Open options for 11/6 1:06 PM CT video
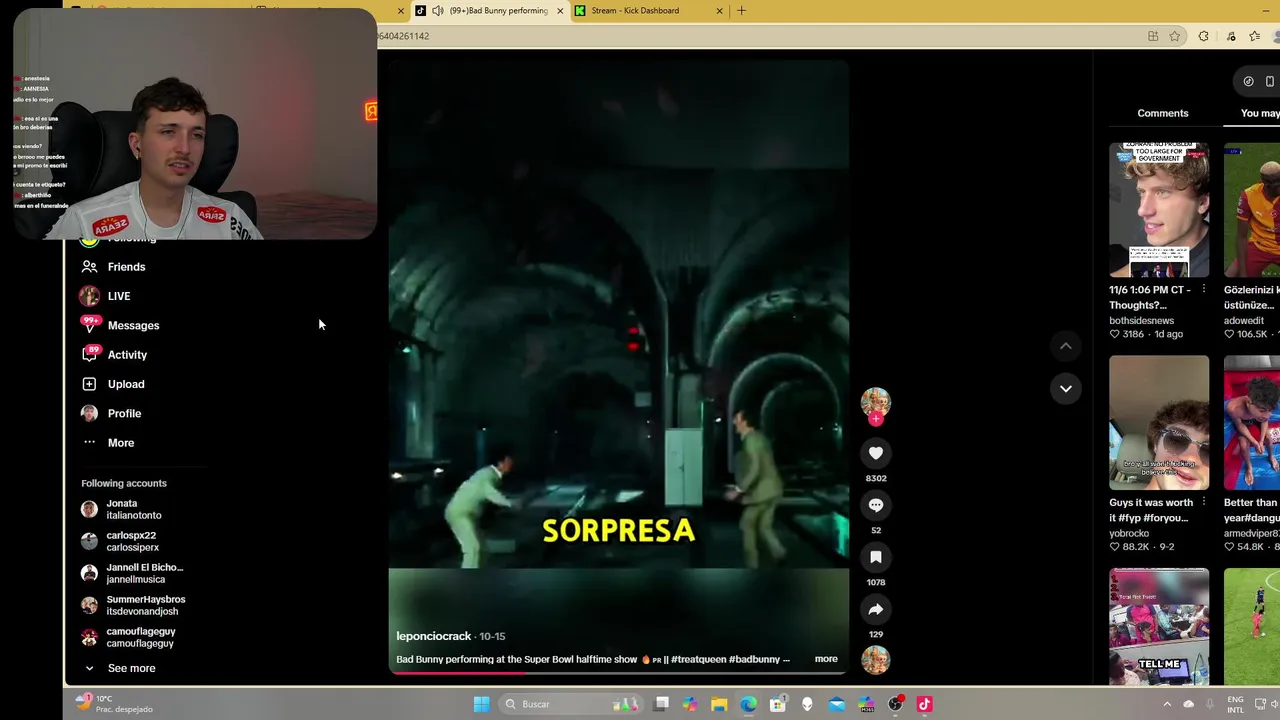This screenshot has width=1280, height=720. 1203,289
